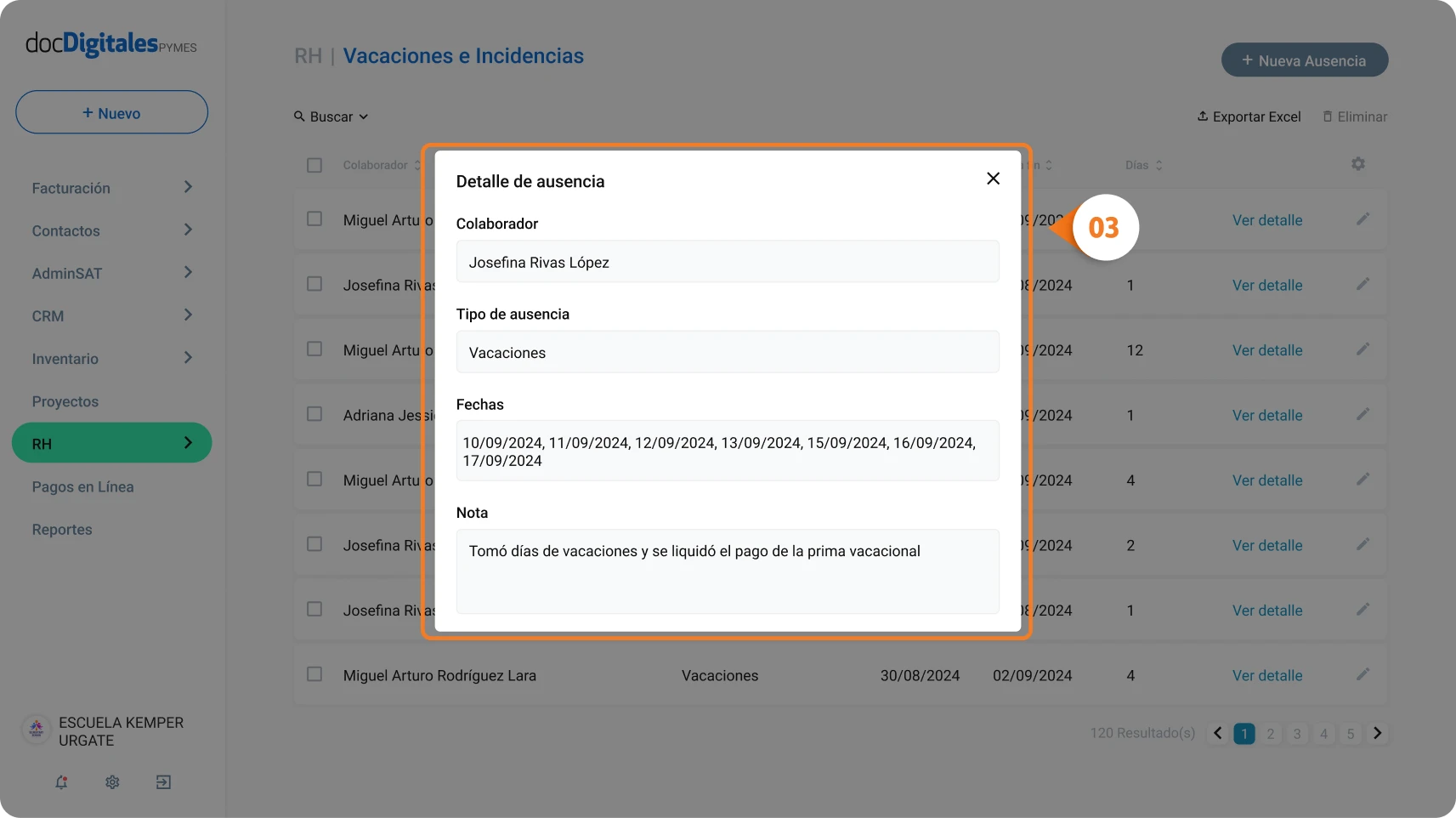Click the logout icon in sidebar
The image size is (1456, 818).
(x=163, y=782)
